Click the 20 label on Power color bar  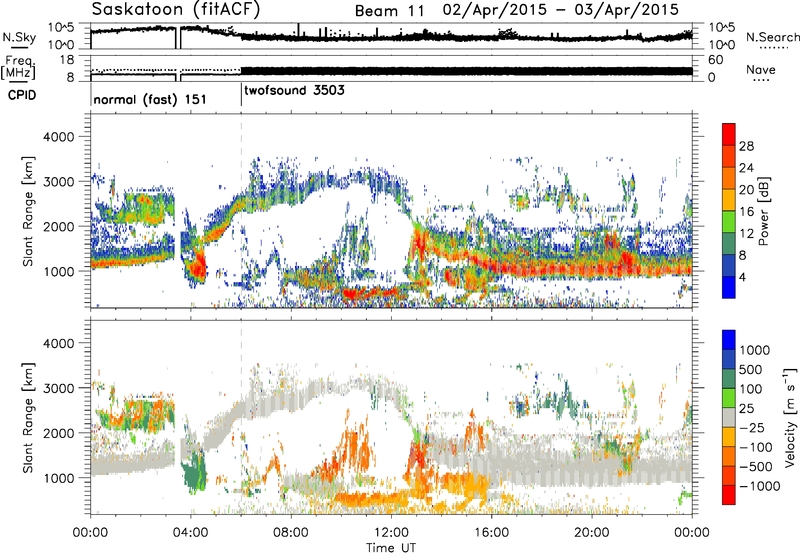click(746, 190)
